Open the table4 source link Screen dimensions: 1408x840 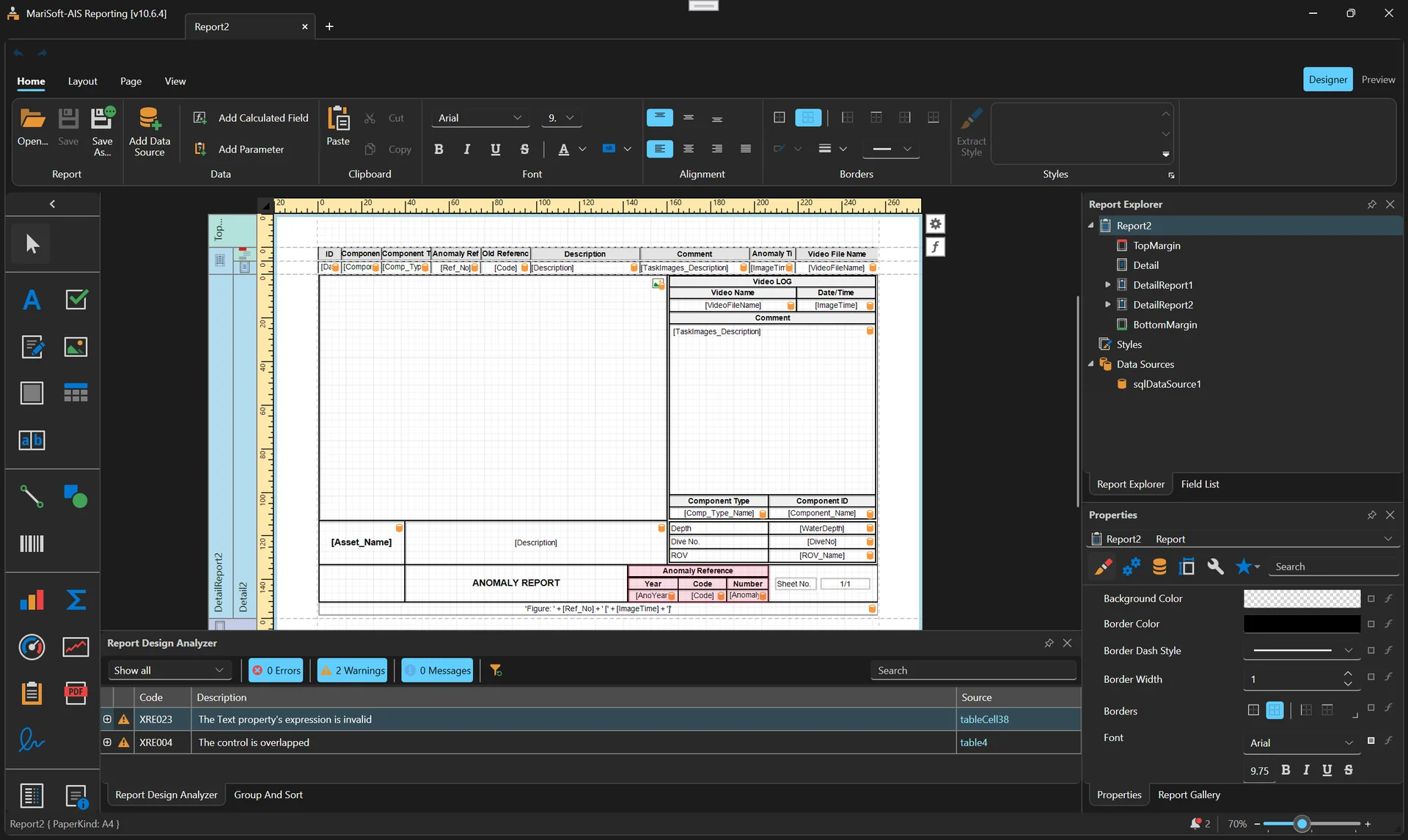(973, 743)
